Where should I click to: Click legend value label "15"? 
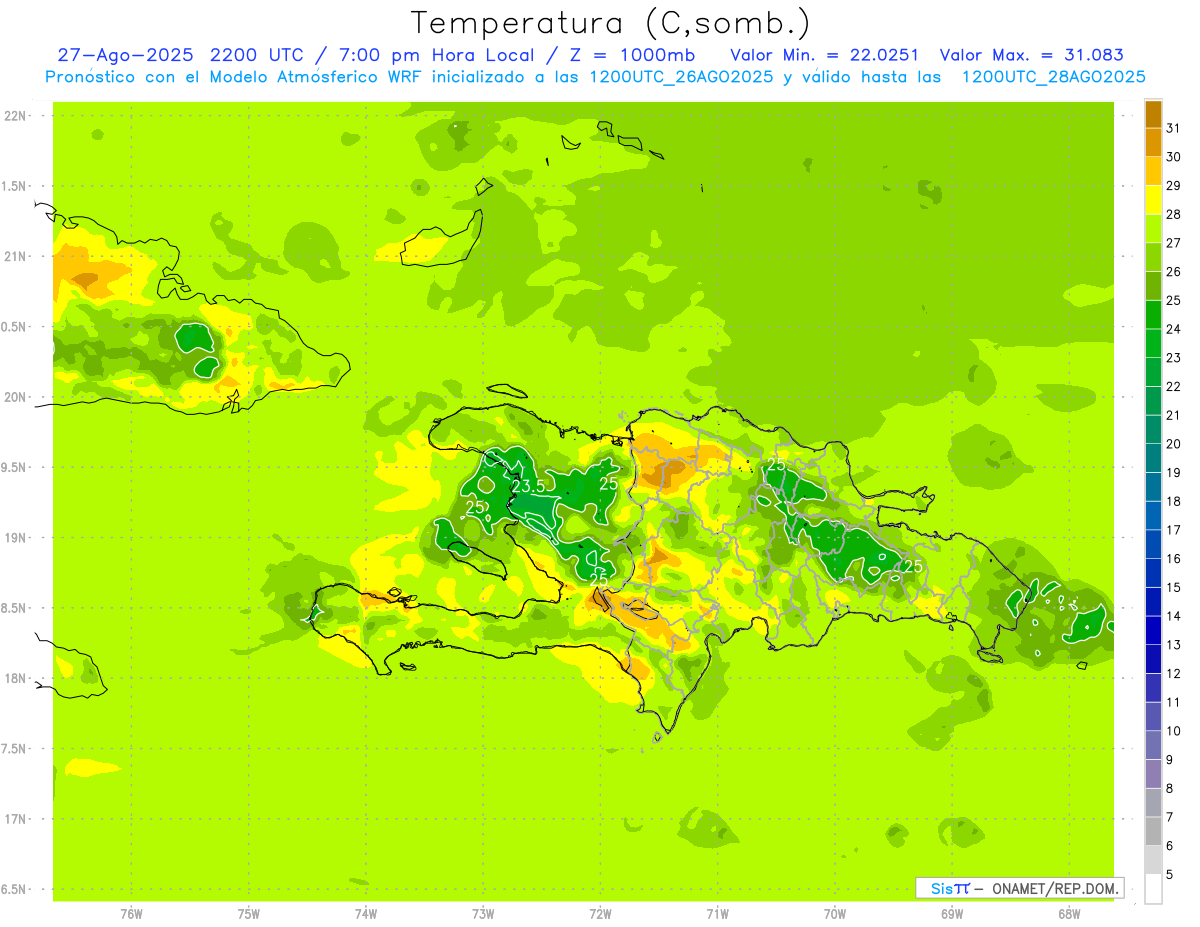click(x=1174, y=587)
